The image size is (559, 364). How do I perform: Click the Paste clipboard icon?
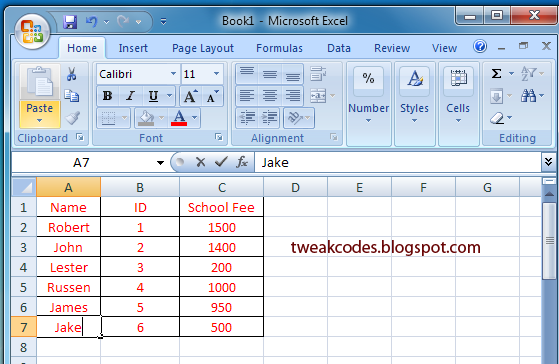(x=40, y=82)
